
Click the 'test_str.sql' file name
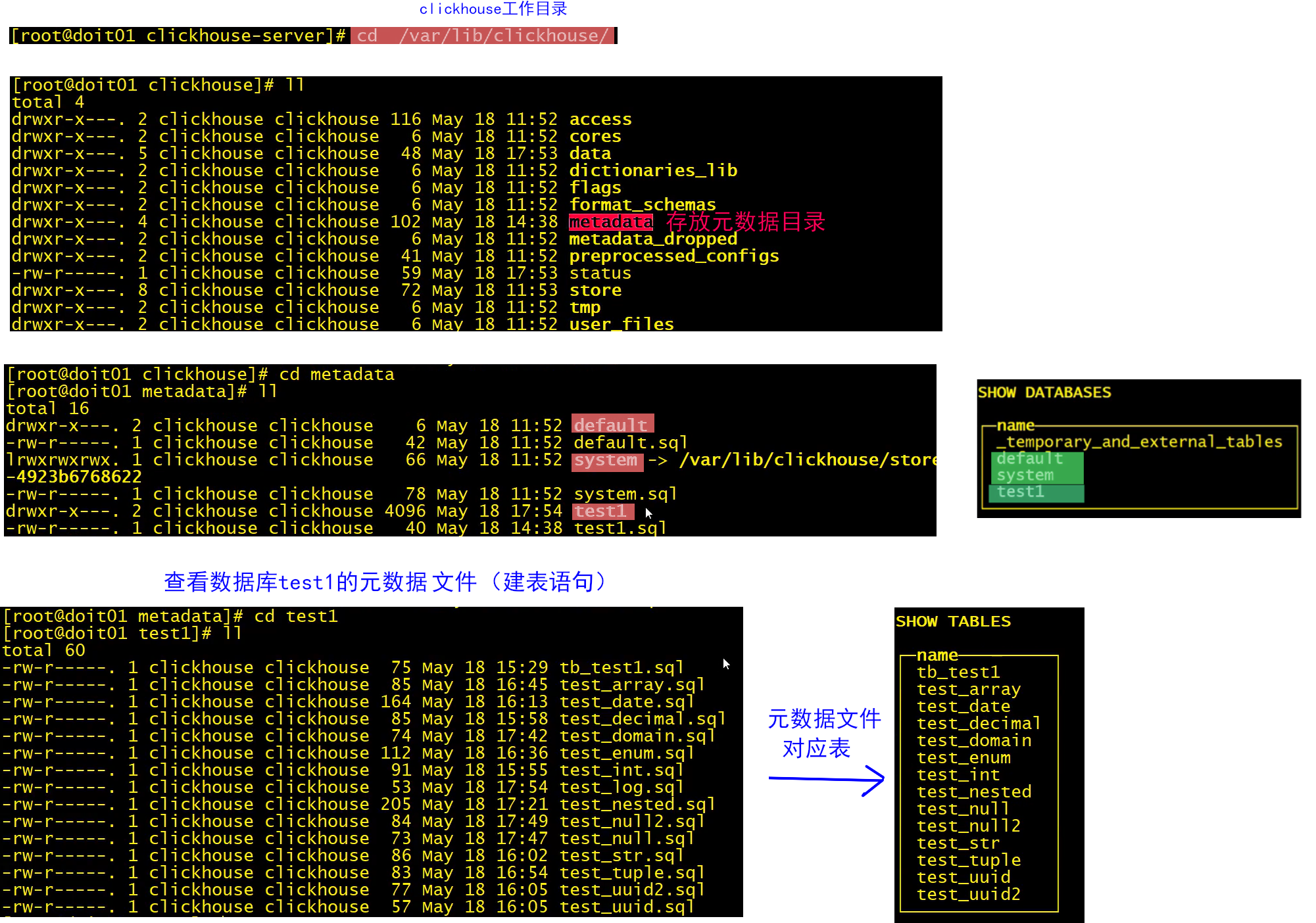[x=621, y=855]
